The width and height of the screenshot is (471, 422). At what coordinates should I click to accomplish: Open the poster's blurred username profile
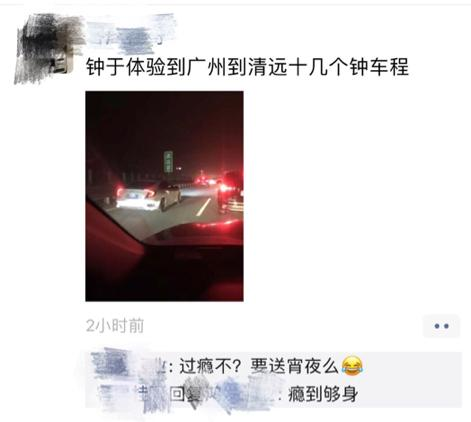[130, 35]
